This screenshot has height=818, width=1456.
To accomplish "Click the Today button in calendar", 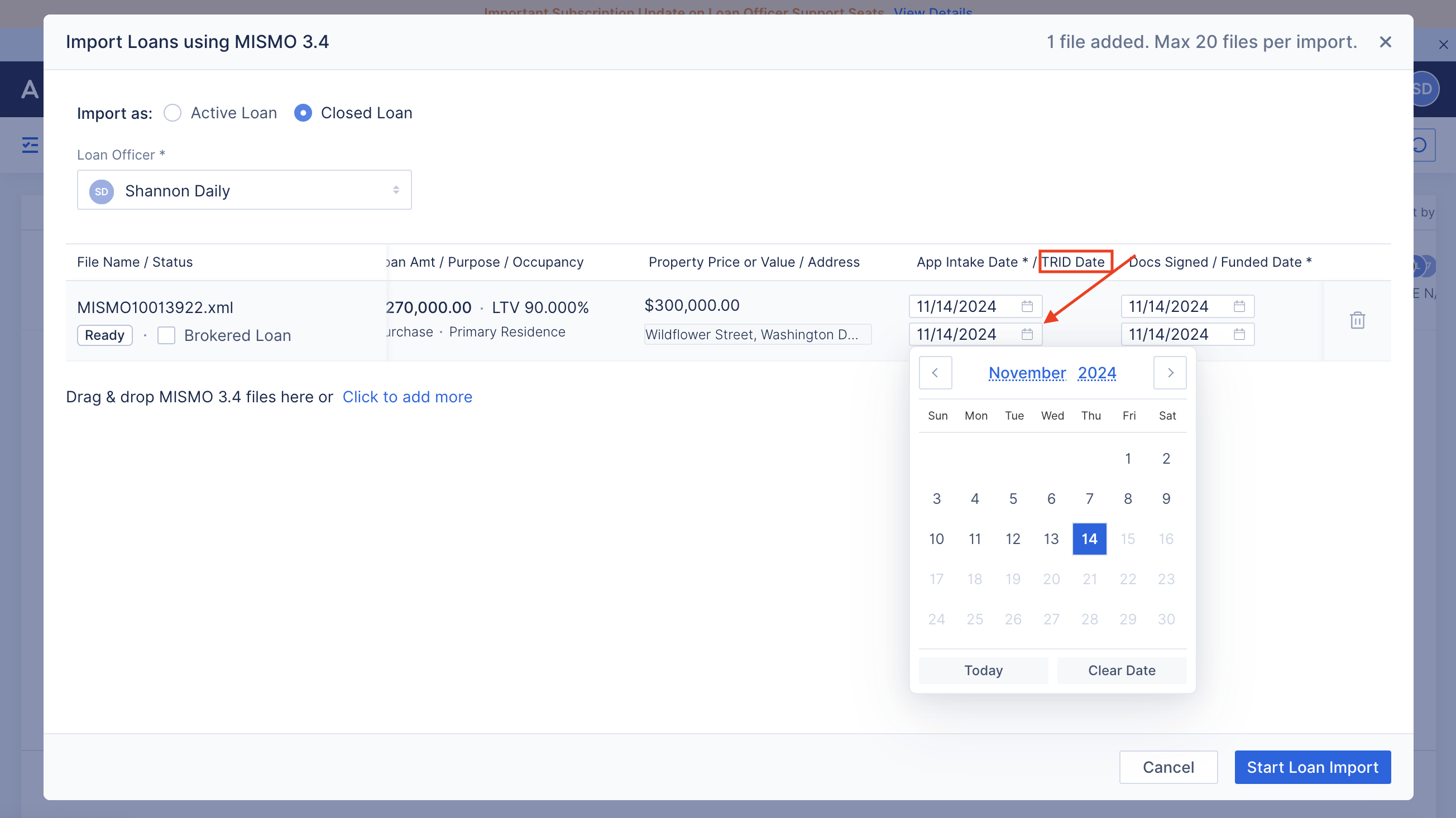I will (x=983, y=671).
